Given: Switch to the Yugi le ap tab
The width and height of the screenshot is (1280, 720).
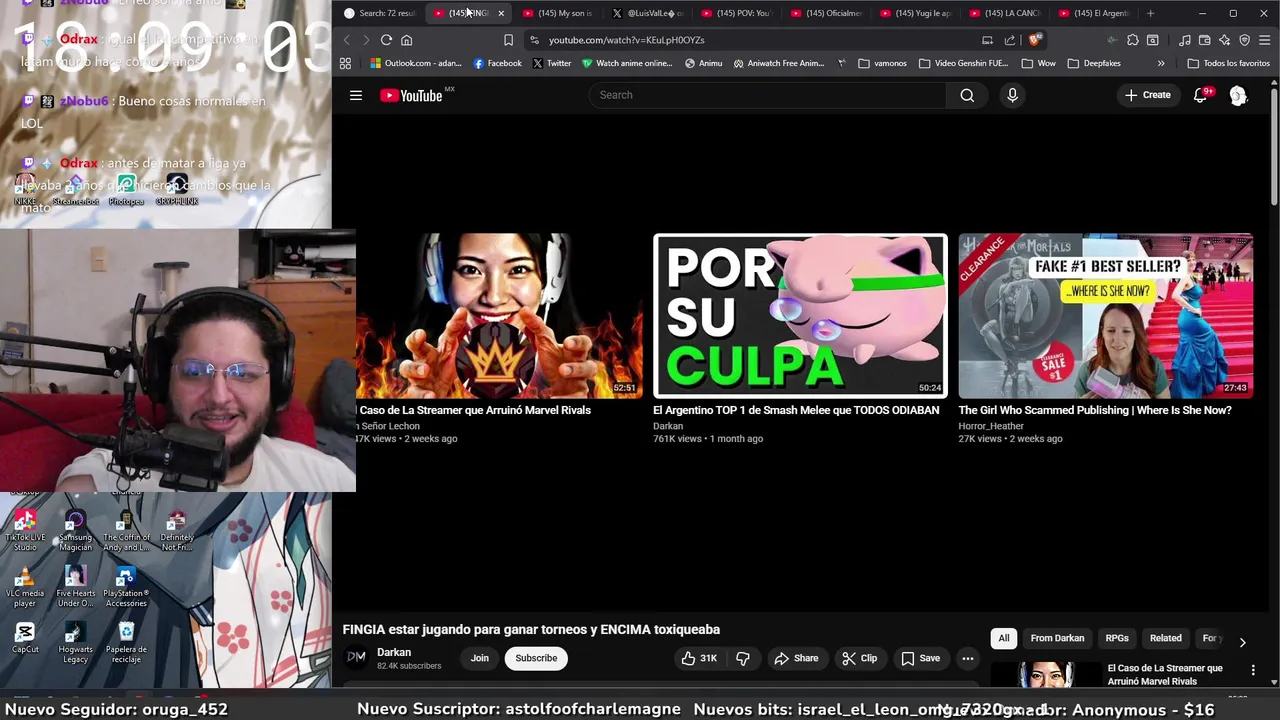Looking at the screenshot, I should (916, 13).
